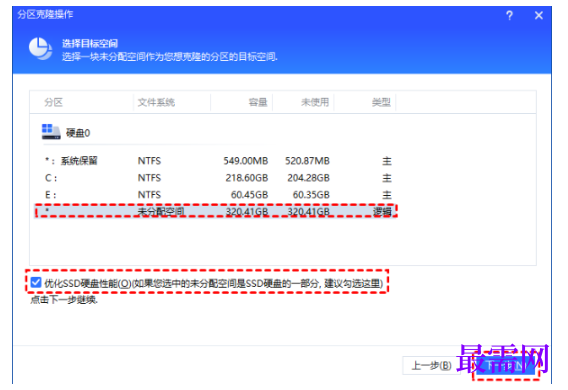This screenshot has height=390, width=568.
Task: Click the 549.00MB capacity value
Action: coord(246,161)
